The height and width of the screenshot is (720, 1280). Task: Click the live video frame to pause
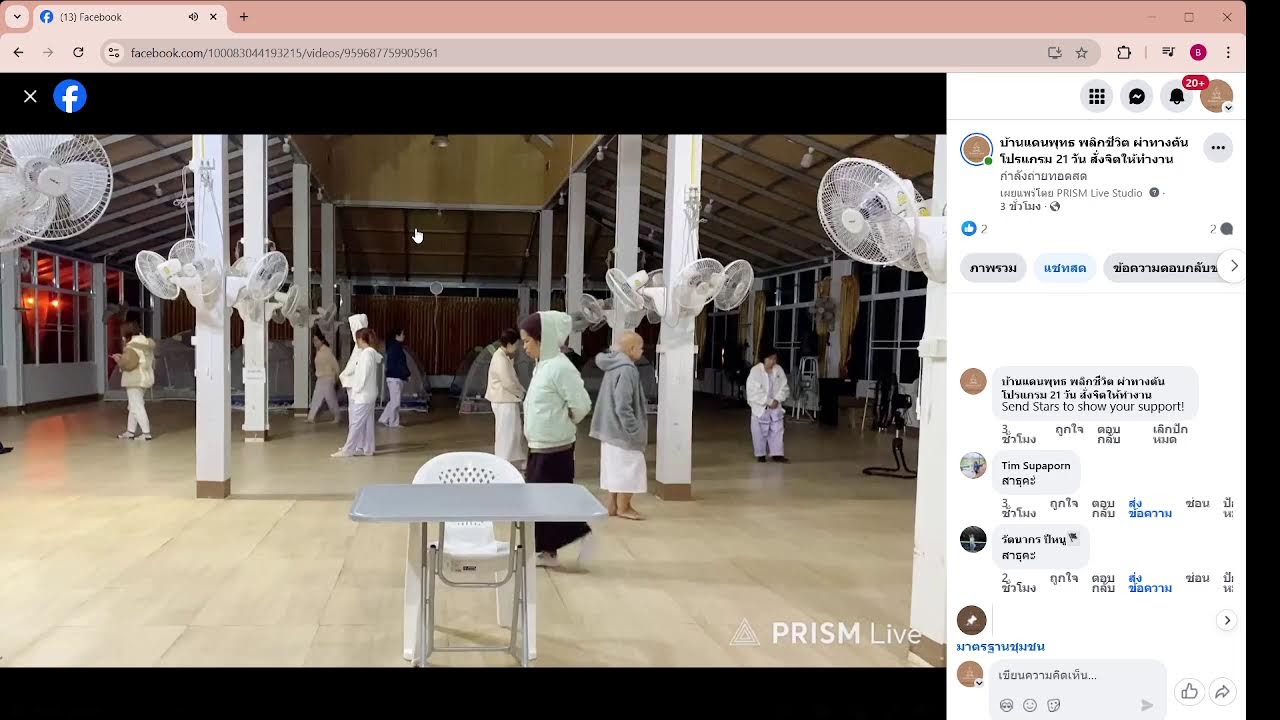coord(473,400)
